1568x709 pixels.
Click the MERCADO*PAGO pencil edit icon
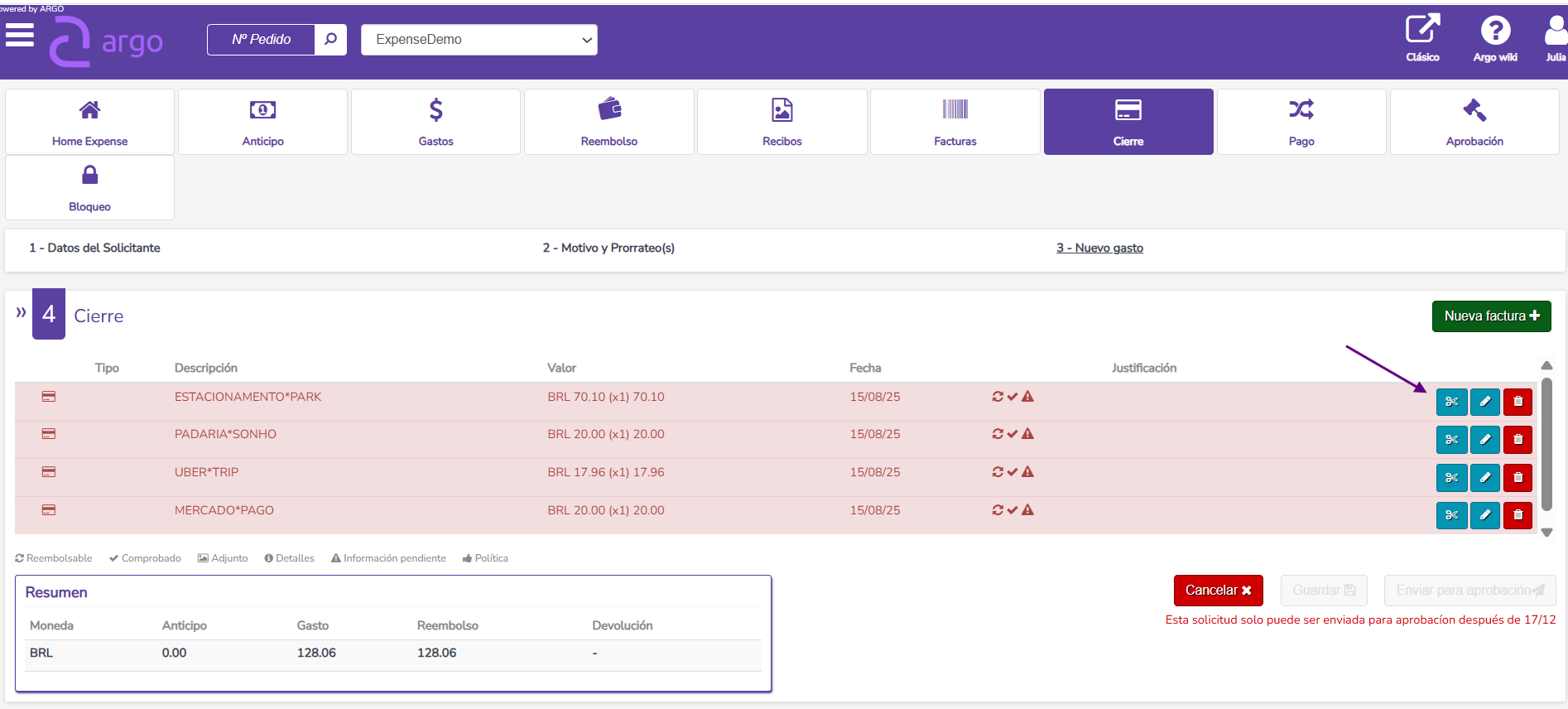point(1484,515)
